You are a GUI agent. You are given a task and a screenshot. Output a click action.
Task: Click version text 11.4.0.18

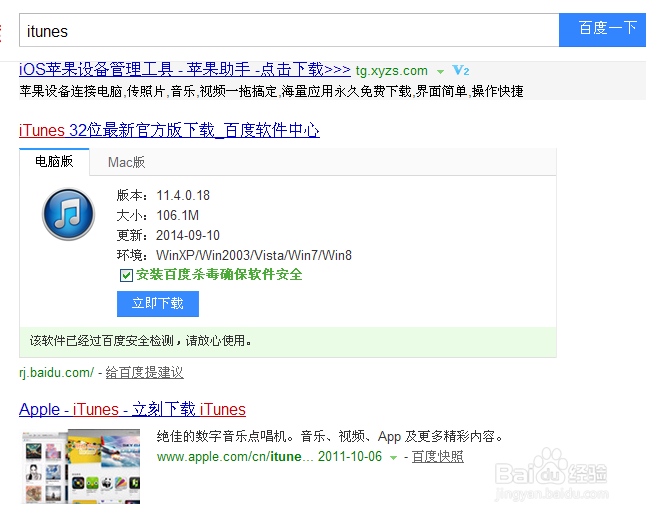(x=183, y=195)
